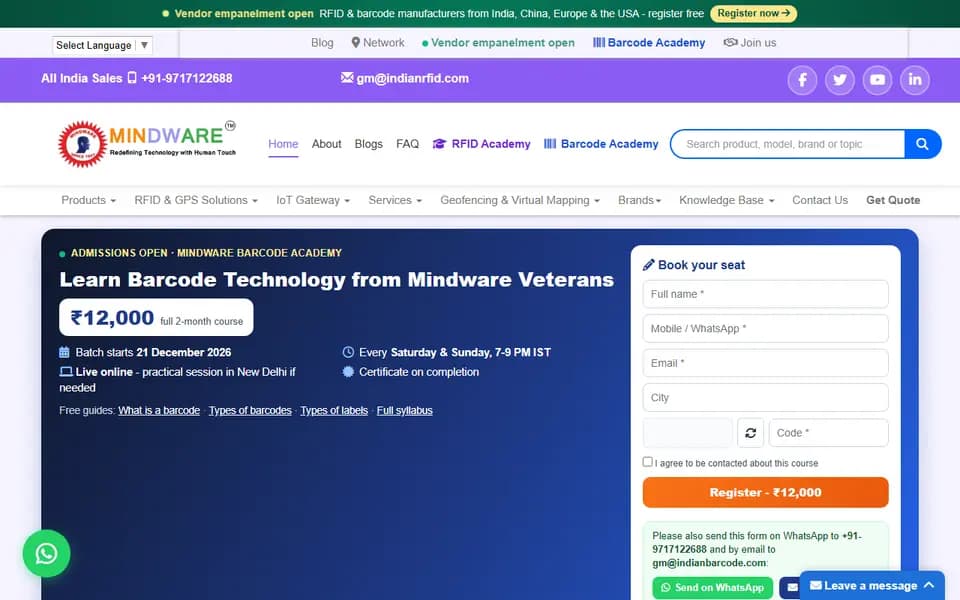
Task: Click the barcode icon in top bar Barcode Academy
Action: [x=599, y=42]
